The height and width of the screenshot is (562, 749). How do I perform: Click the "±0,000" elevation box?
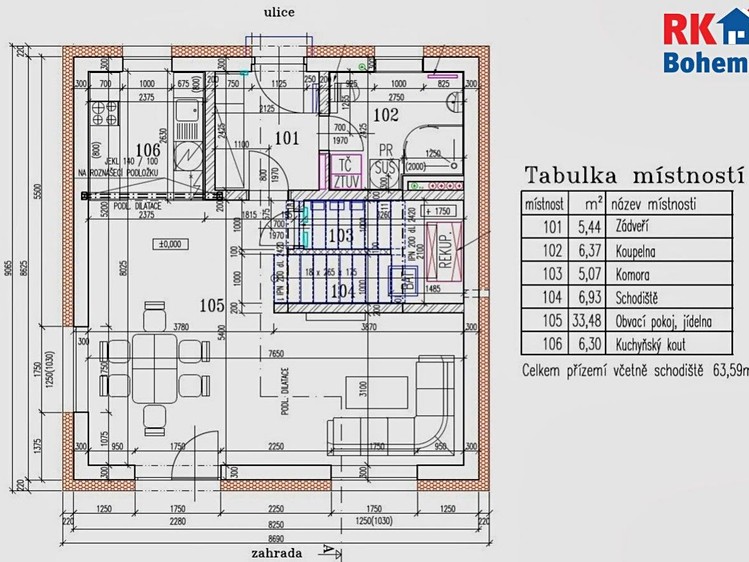[171, 244]
